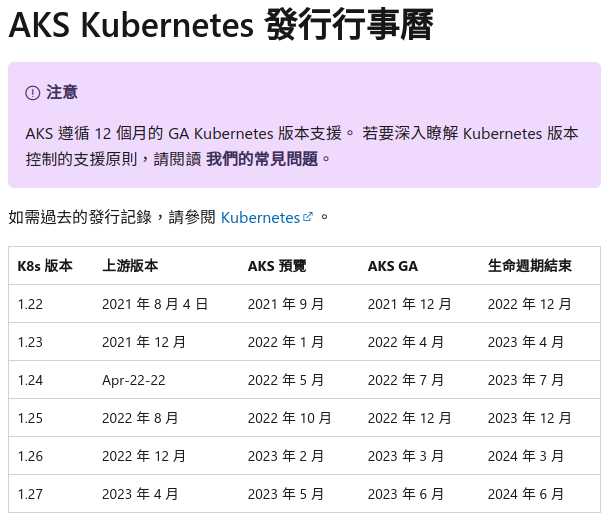Select version cell 1.27
This screenshot has width=612, height=522.
point(30,494)
